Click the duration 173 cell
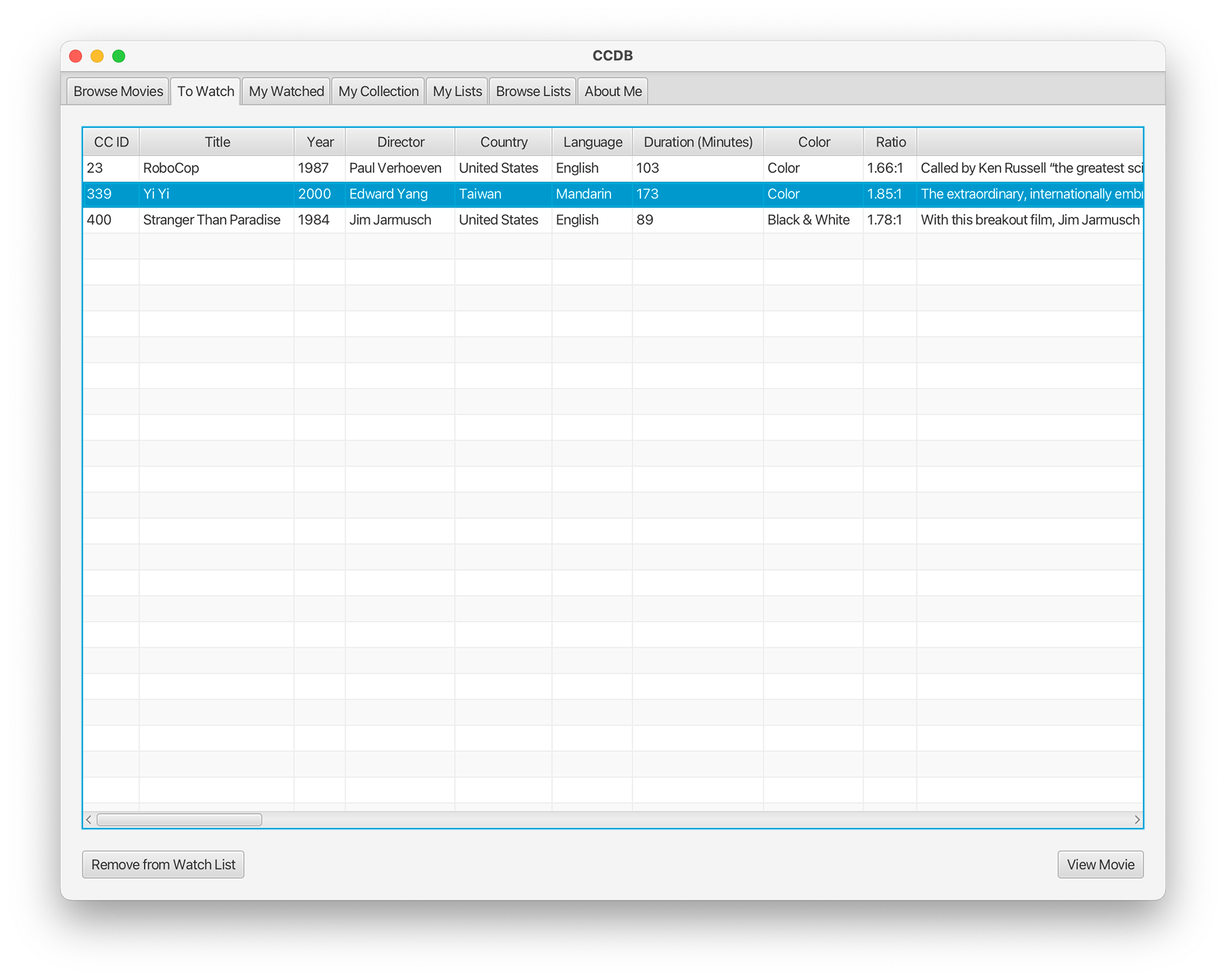 pyautogui.click(x=698, y=194)
